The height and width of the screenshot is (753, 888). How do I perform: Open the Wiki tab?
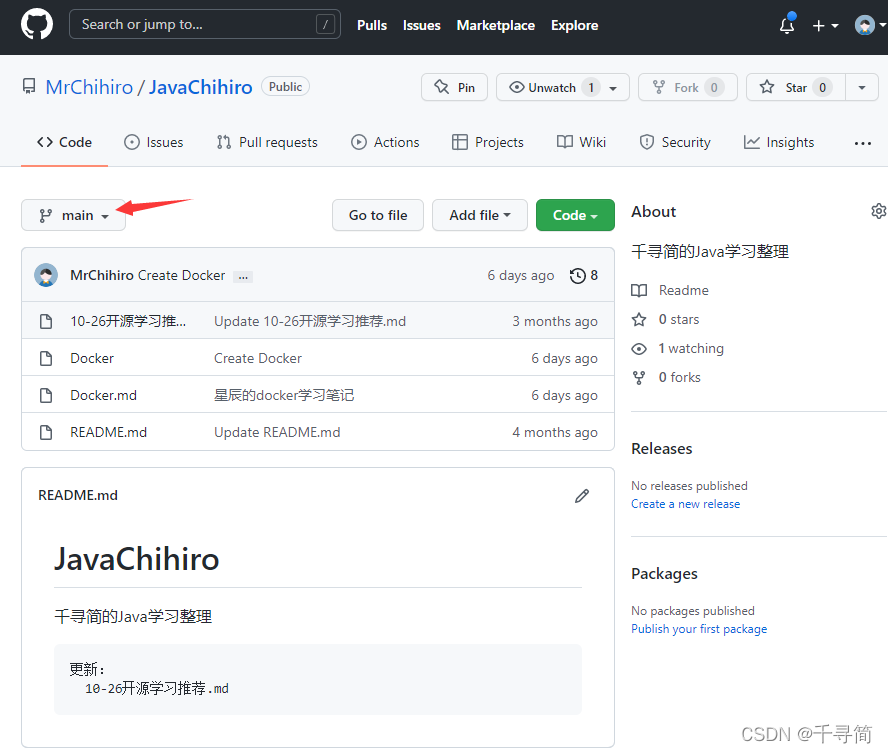[x=581, y=142]
